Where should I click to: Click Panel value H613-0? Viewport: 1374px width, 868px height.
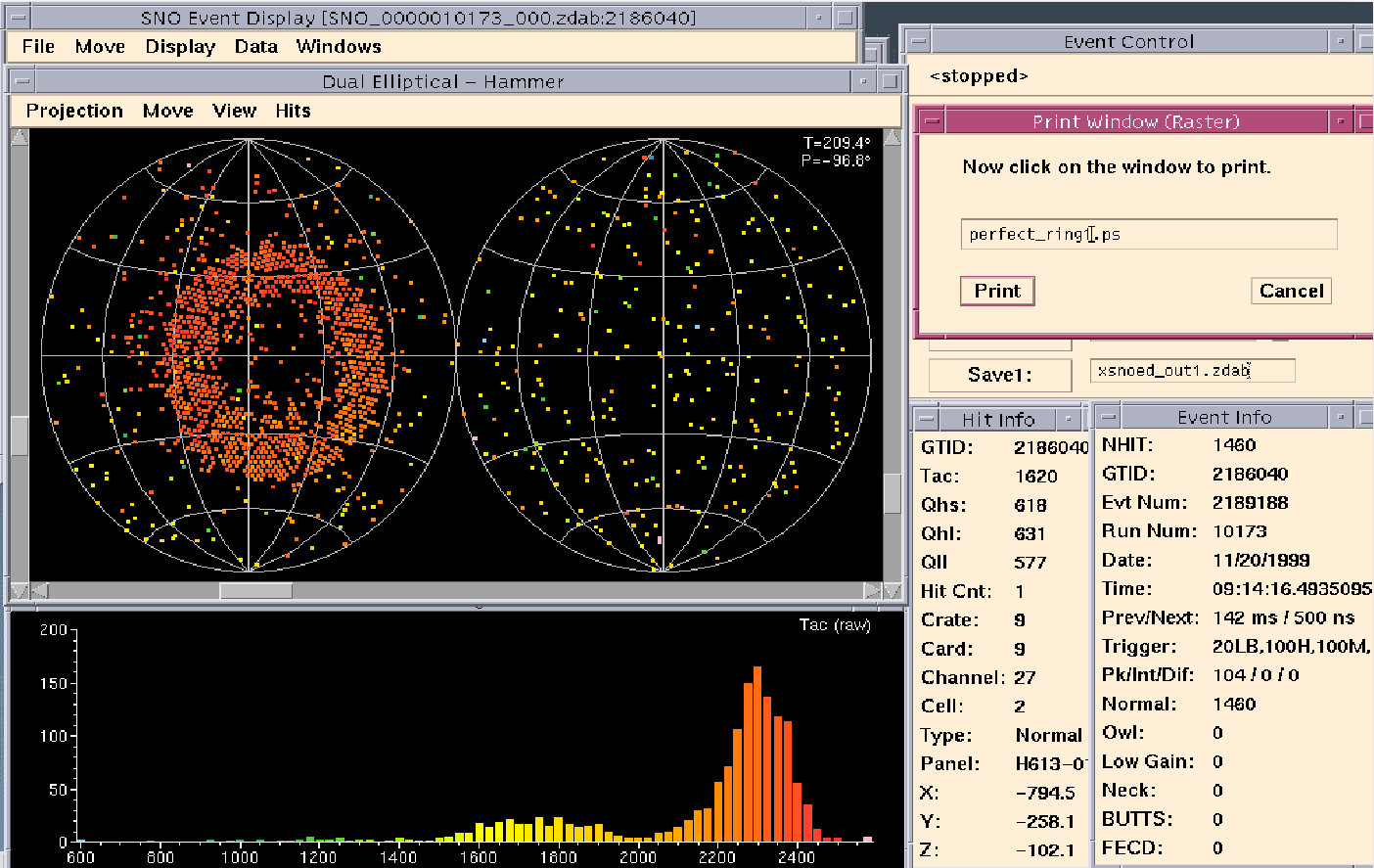(x=1051, y=763)
